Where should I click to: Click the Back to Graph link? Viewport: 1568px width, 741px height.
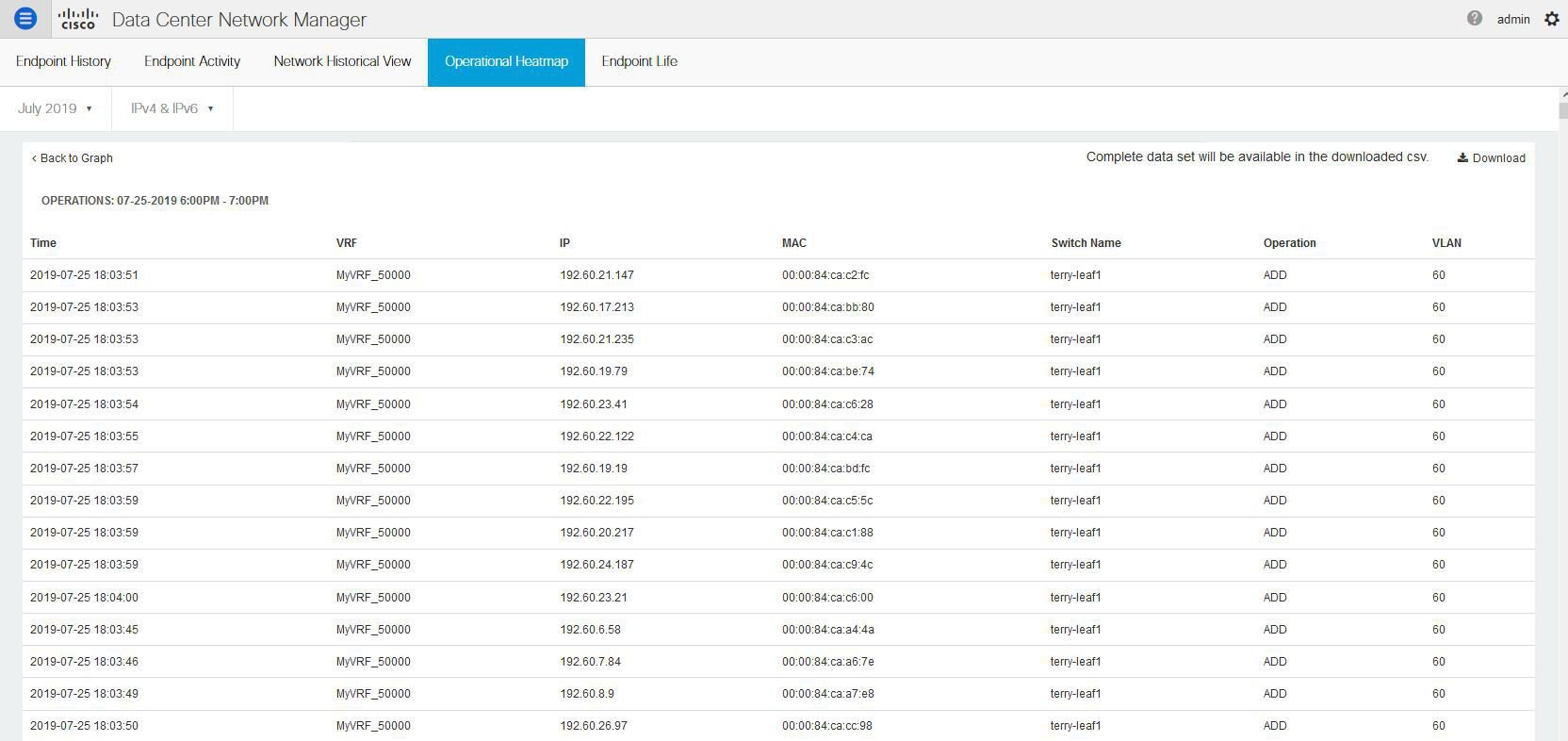[x=73, y=158]
